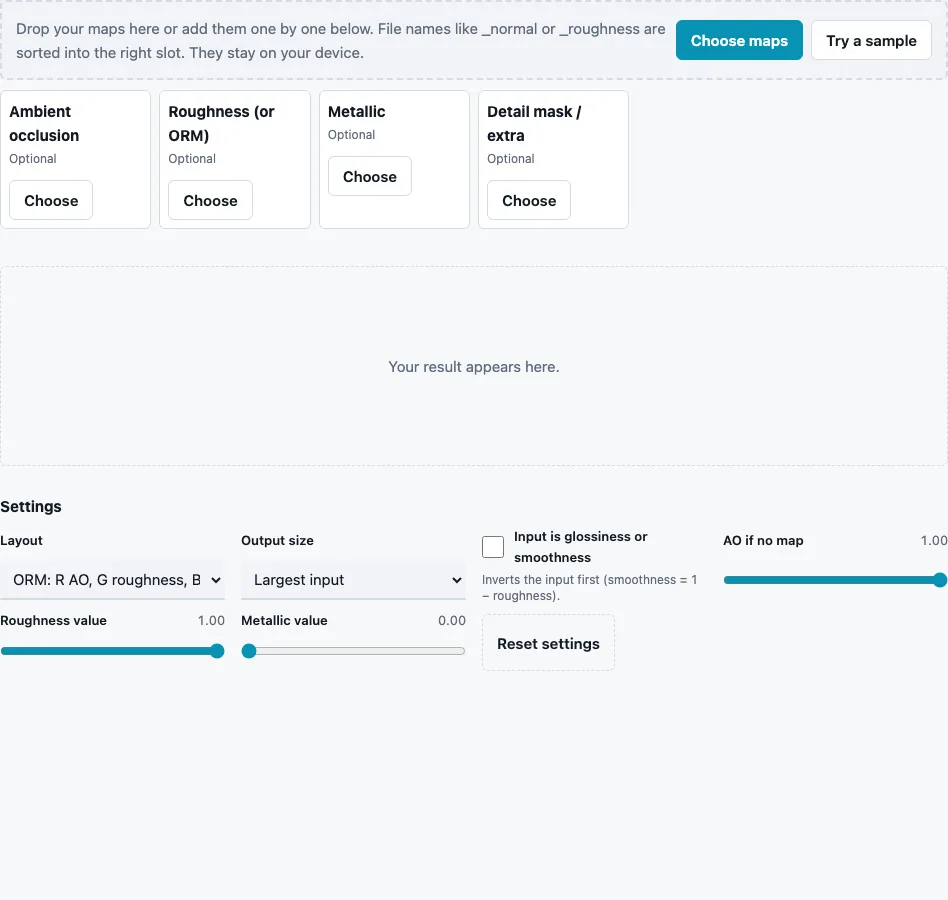
Task: Enable Input is glossiness or smoothness checkbox
Action: point(493,546)
